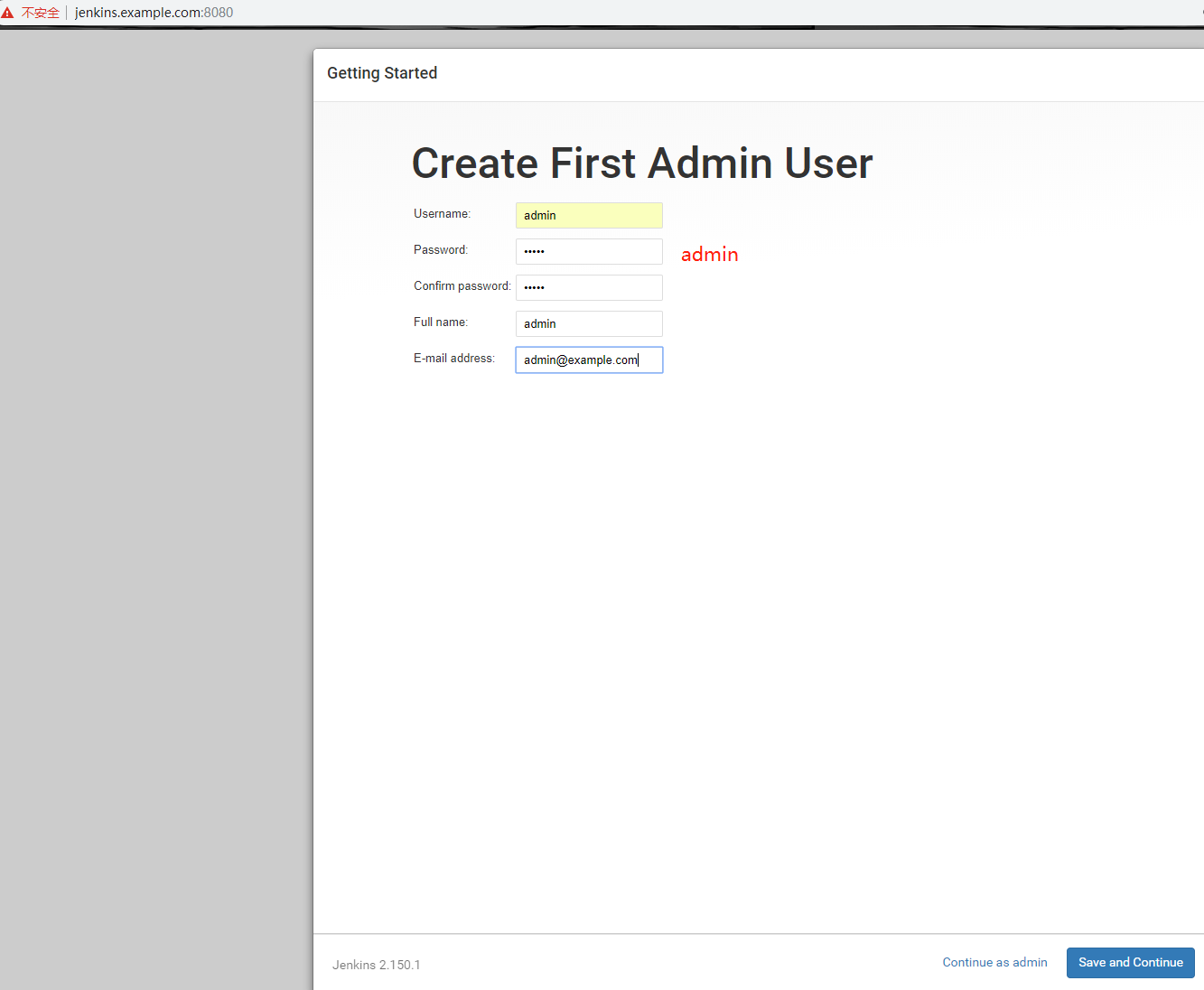The image size is (1204, 990).
Task: Click the Full name: label
Action: pyautogui.click(x=441, y=322)
